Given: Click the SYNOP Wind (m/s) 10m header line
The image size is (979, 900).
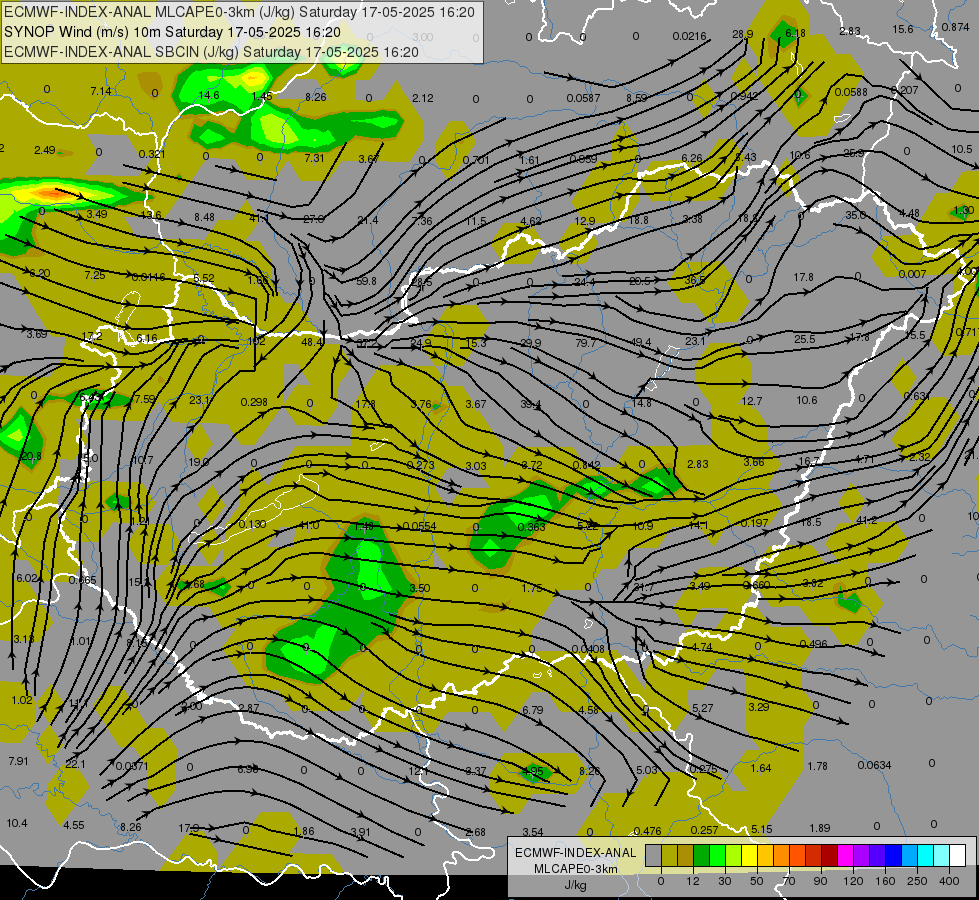Looking at the screenshot, I should click(172, 32).
